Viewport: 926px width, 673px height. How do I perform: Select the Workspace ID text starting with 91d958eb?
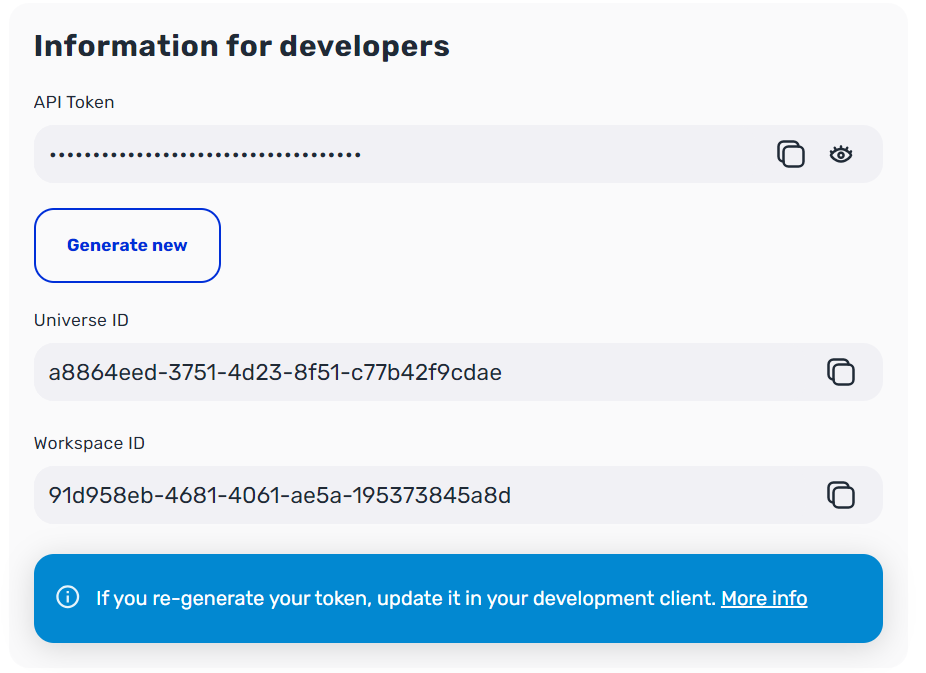coord(279,495)
